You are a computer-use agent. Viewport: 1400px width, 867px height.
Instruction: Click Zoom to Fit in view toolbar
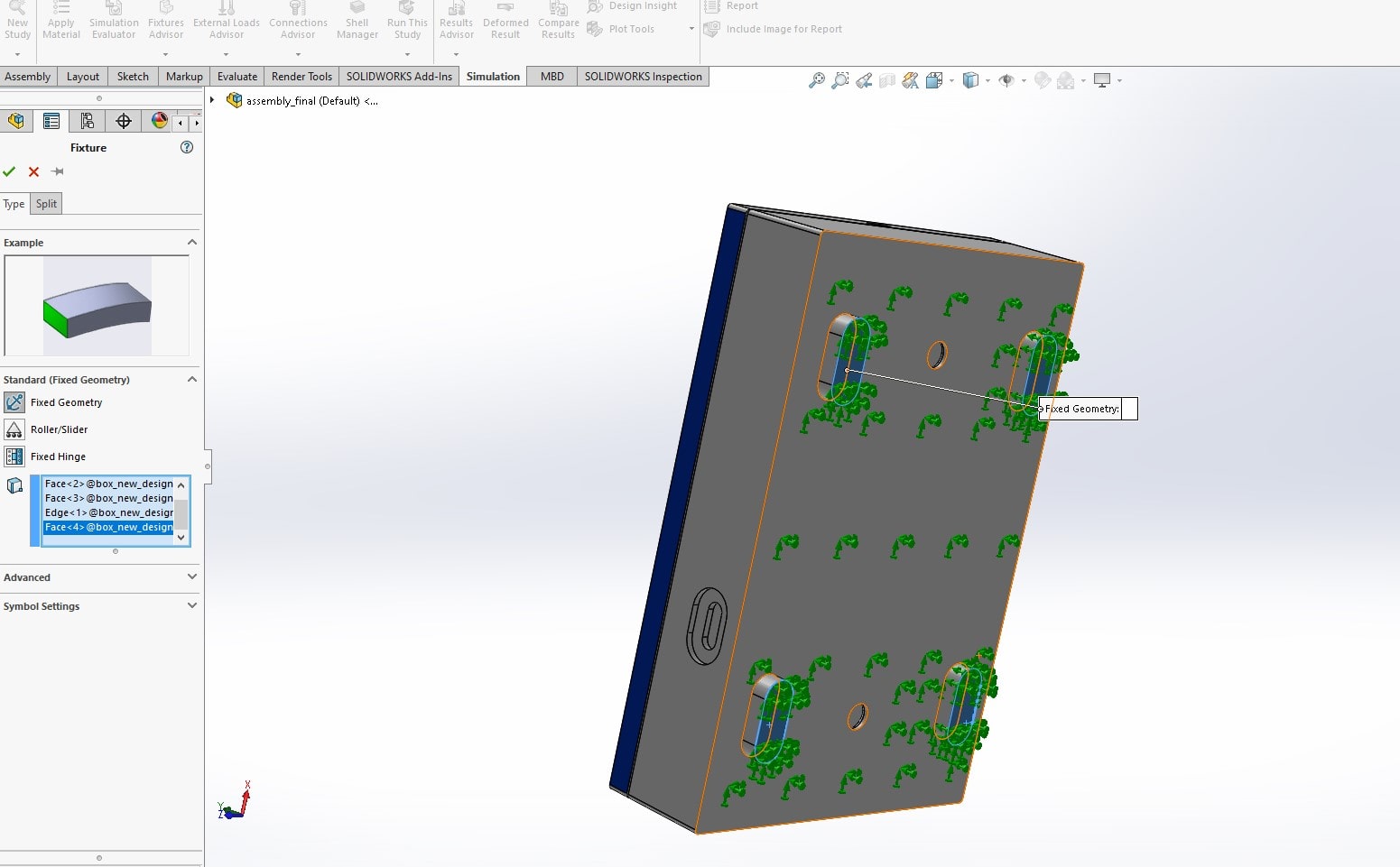[817, 80]
